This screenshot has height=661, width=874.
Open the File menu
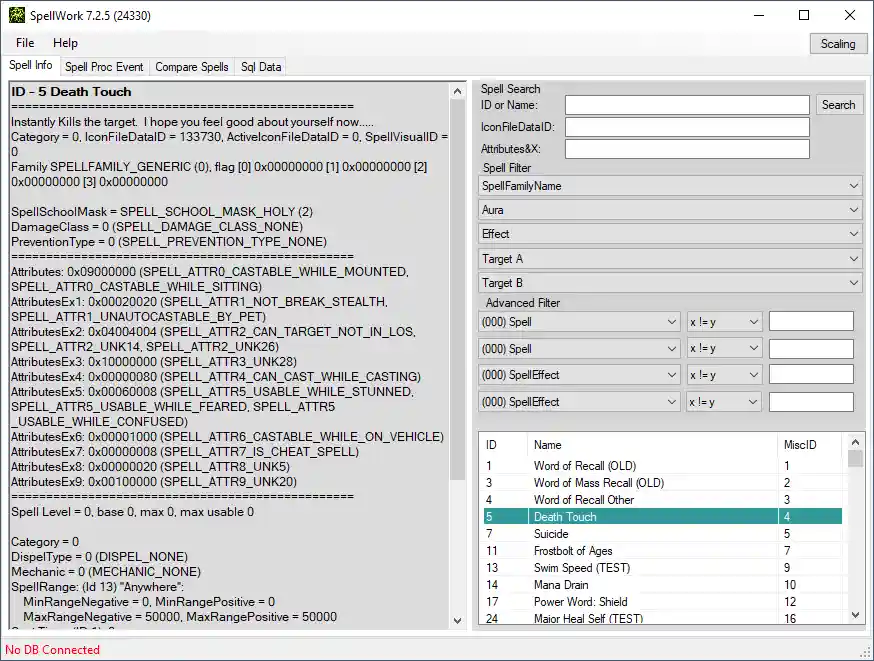(23, 43)
